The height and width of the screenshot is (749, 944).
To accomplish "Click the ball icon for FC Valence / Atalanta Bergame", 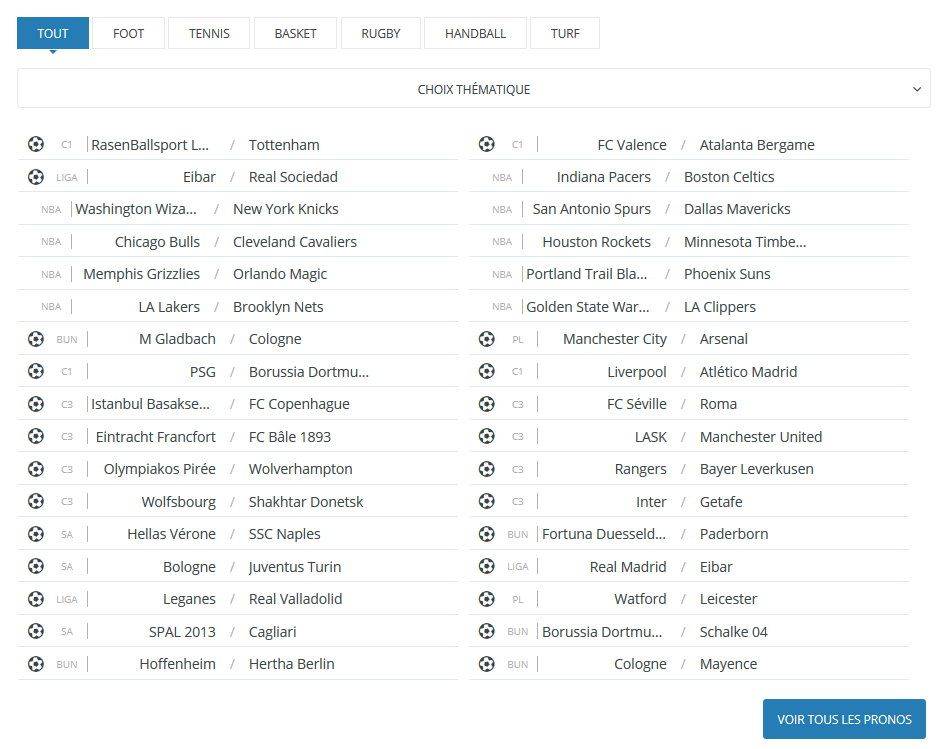I will tap(486, 145).
